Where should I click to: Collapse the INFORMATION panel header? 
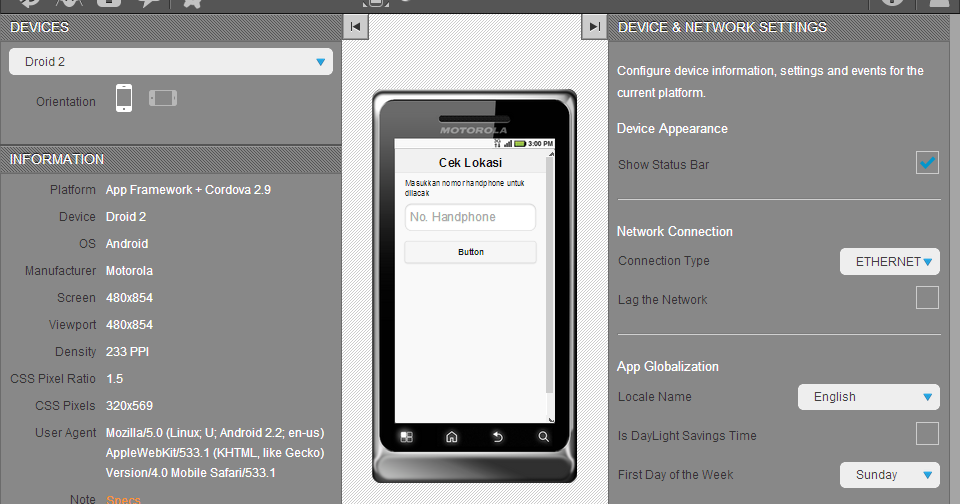click(x=171, y=159)
